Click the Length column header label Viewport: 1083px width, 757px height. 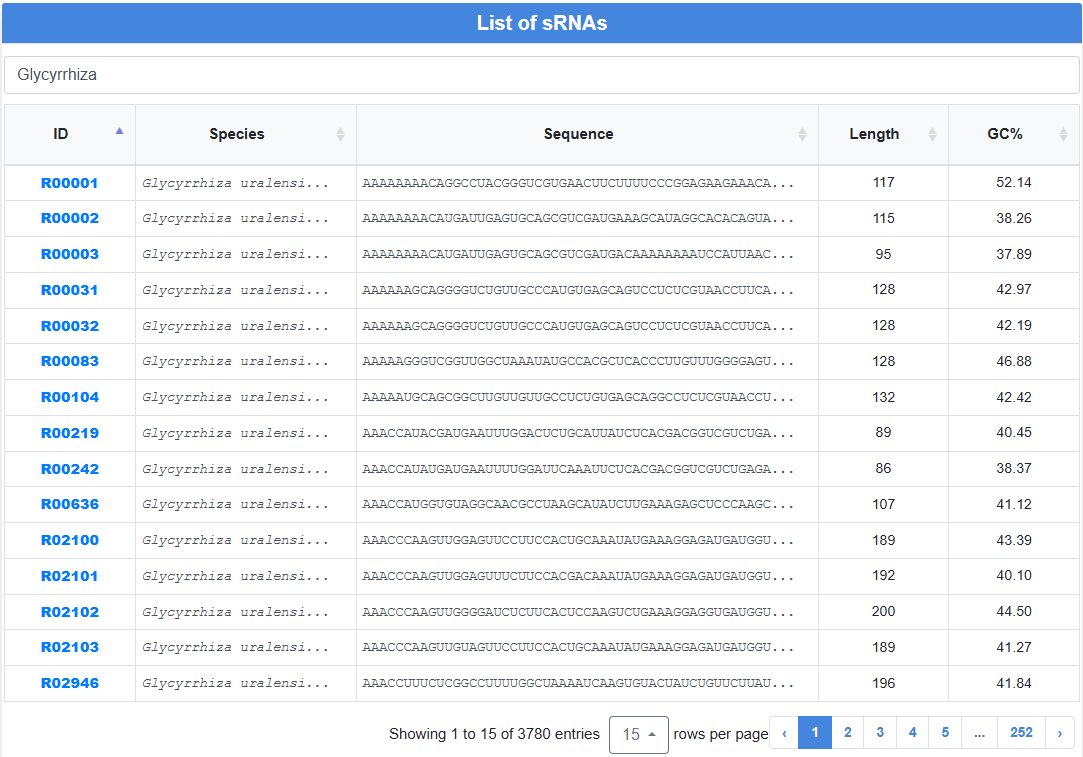point(874,134)
